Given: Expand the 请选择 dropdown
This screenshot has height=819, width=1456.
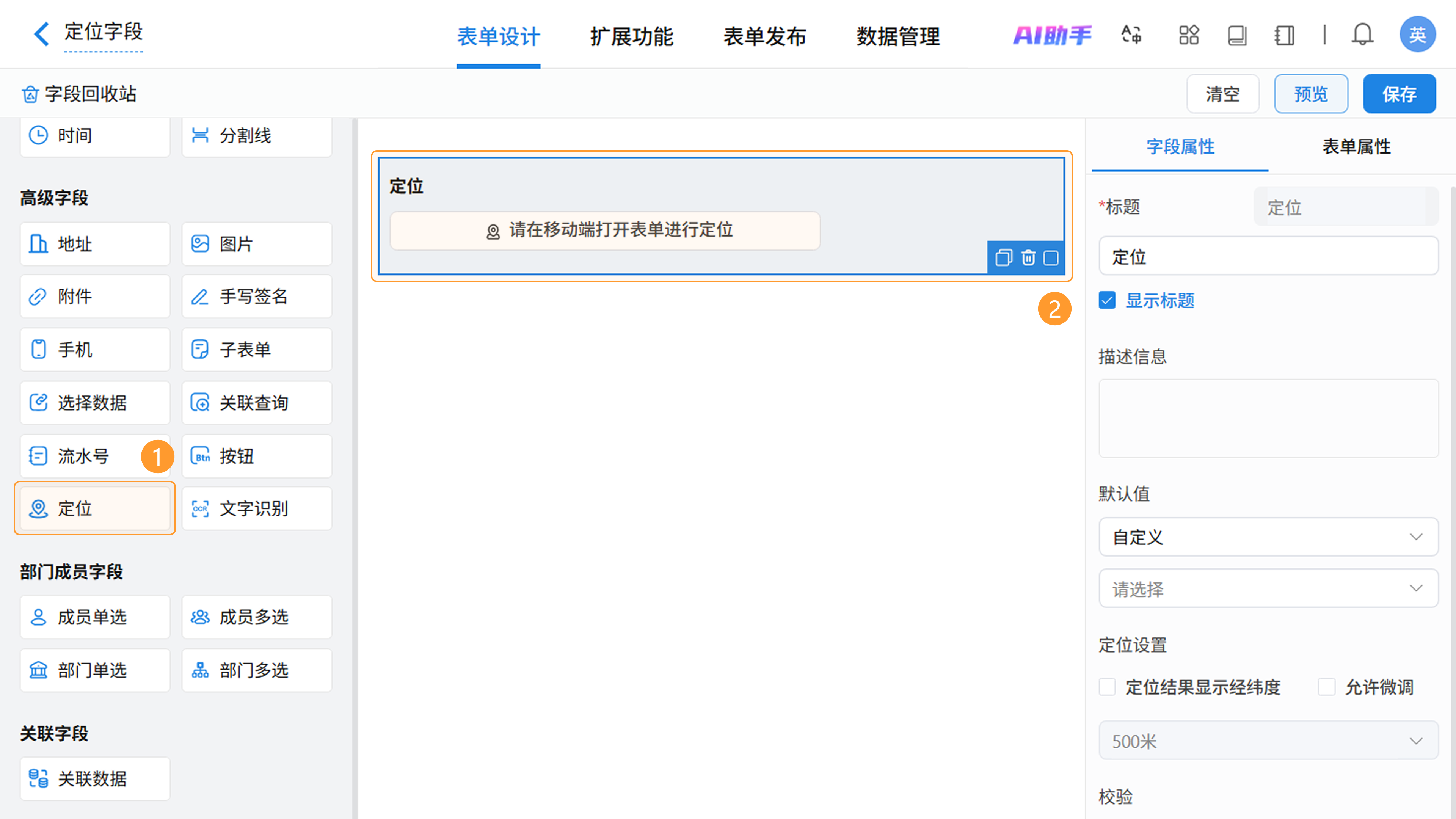Looking at the screenshot, I should (1268, 588).
